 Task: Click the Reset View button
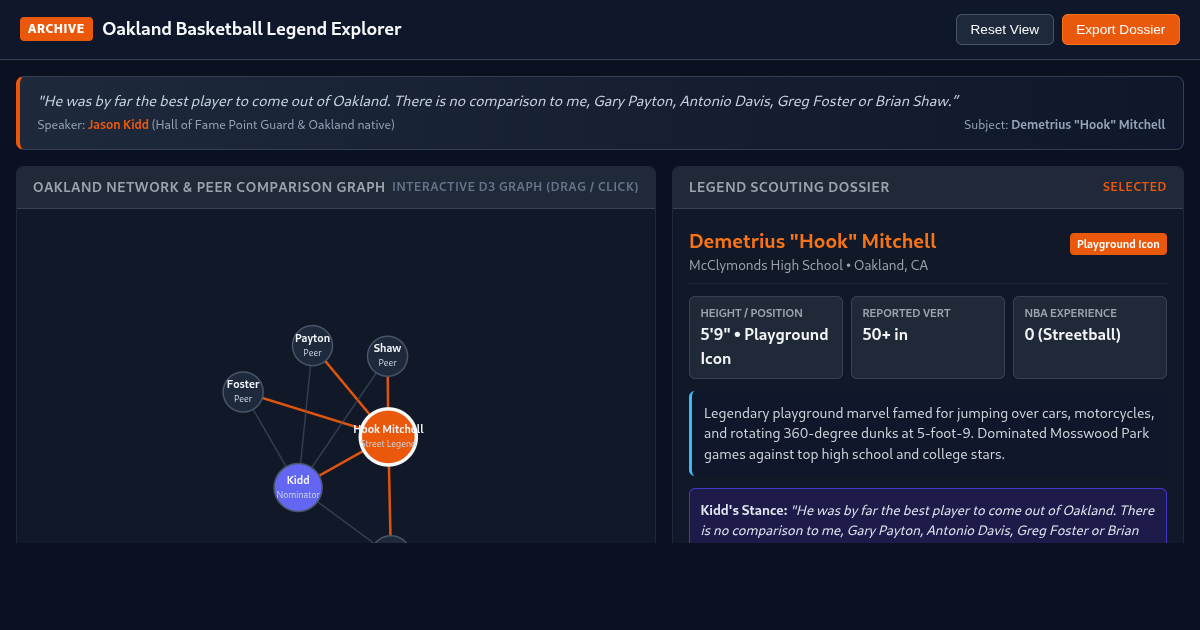pos(1004,29)
